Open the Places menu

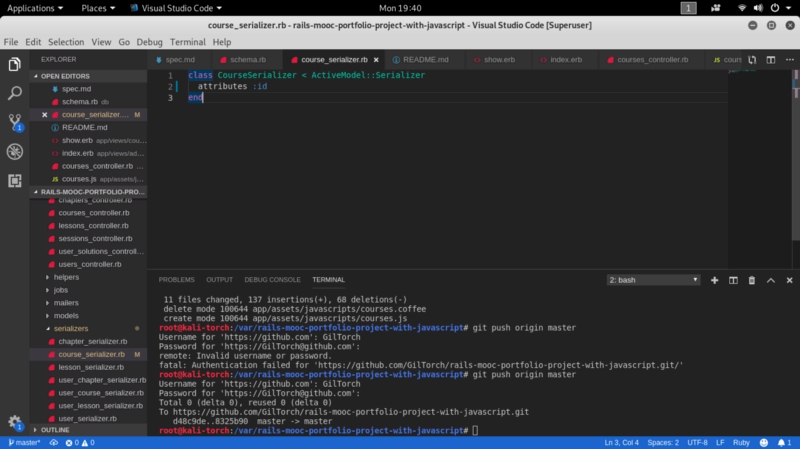(x=98, y=8)
